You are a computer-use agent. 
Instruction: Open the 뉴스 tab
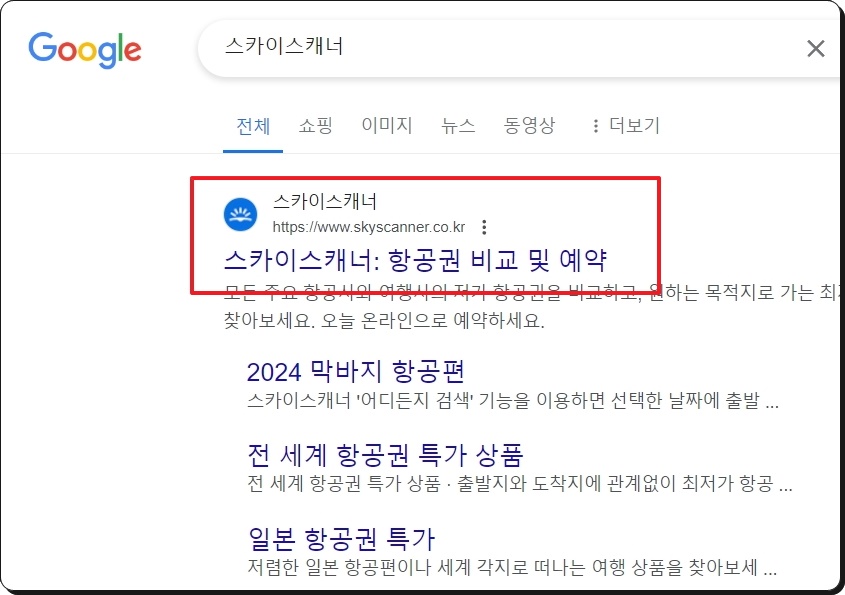point(458,125)
